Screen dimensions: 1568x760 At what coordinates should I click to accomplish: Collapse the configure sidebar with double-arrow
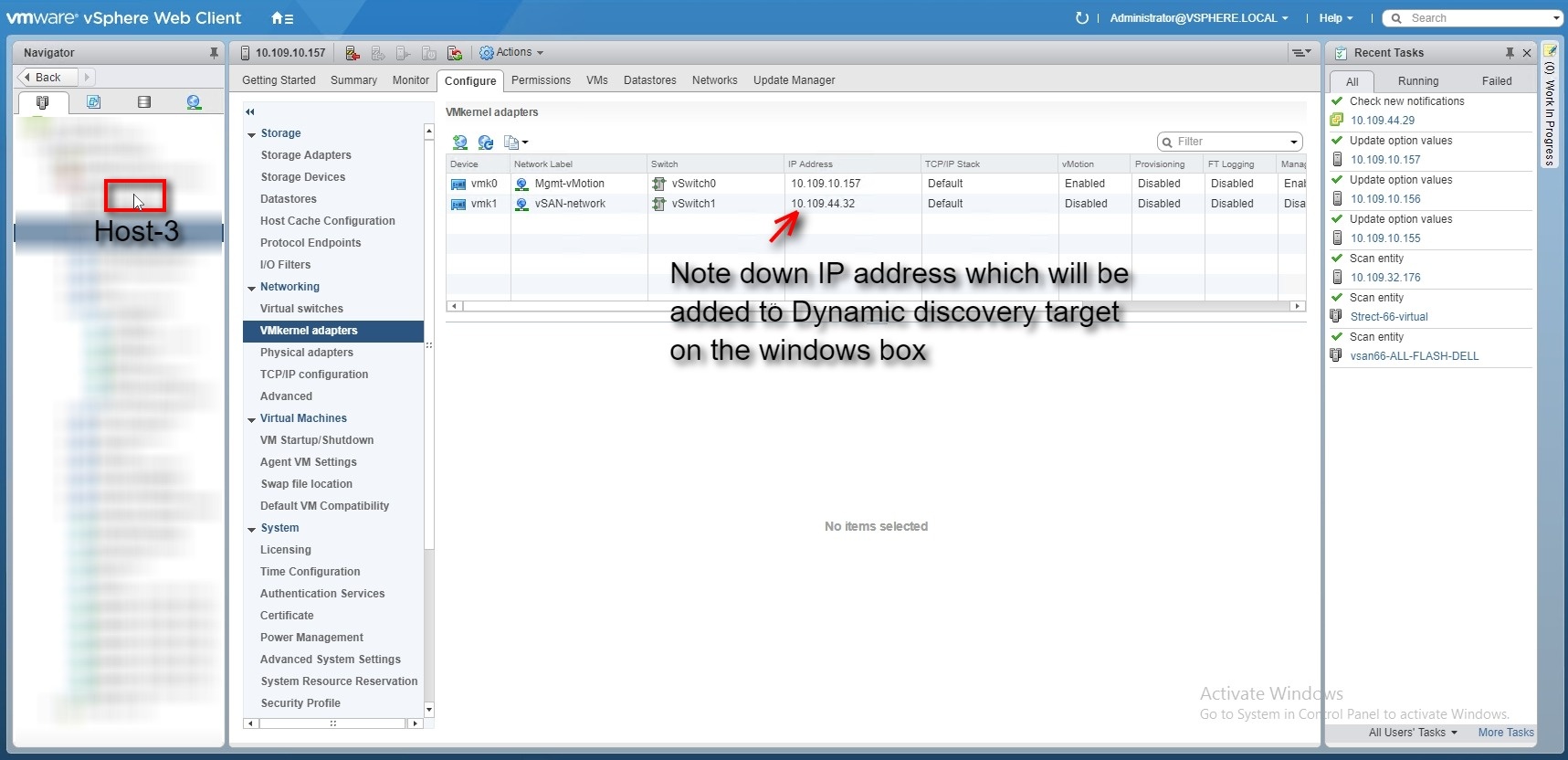pos(250,112)
